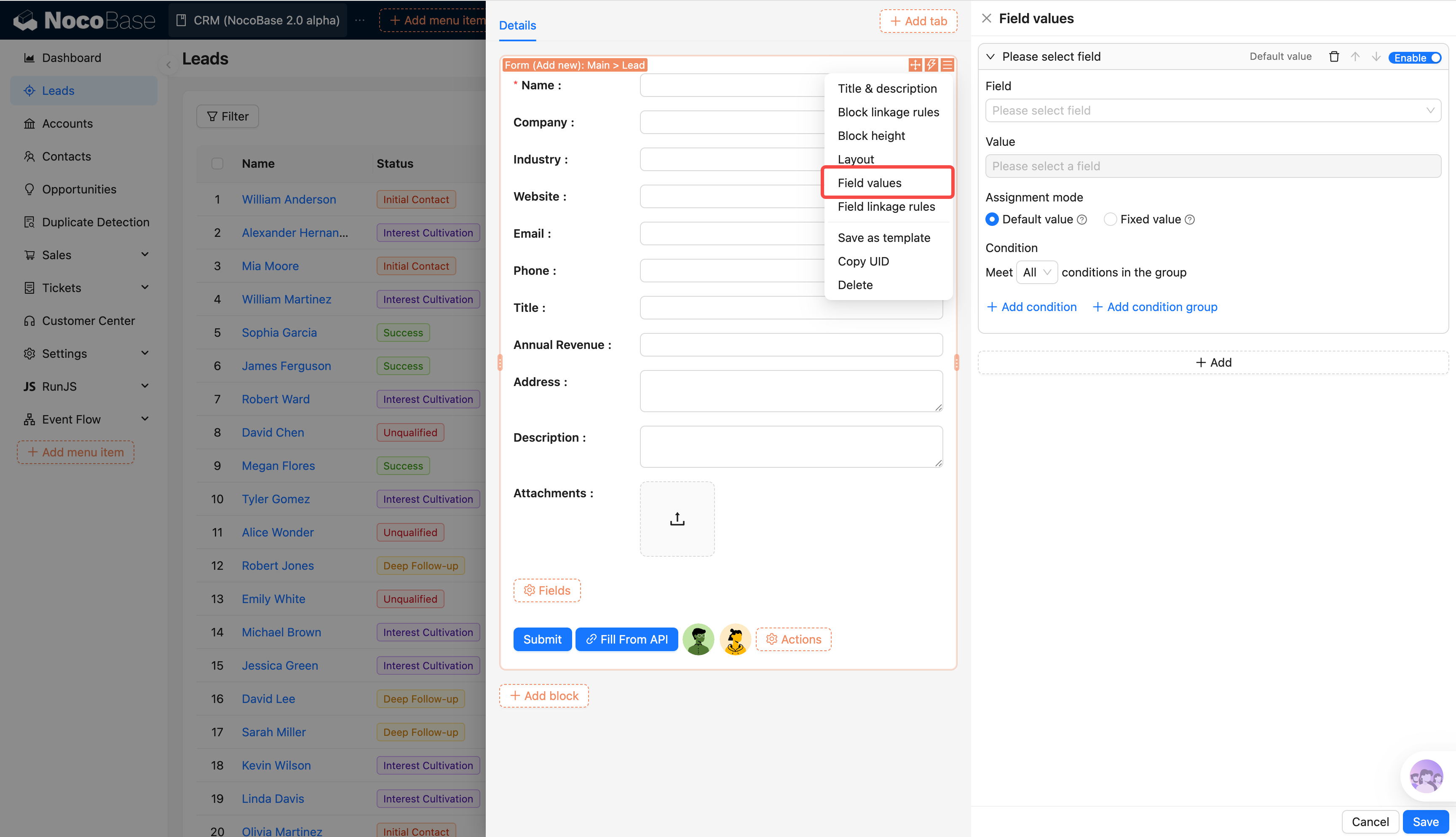
Task: Click the lightning bolt icon on form block
Action: point(931,65)
